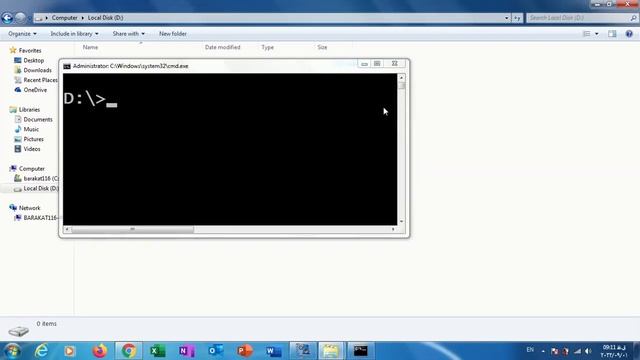The width and height of the screenshot is (640, 360).
Task: Sort by the Size column header
Action: click(322, 47)
